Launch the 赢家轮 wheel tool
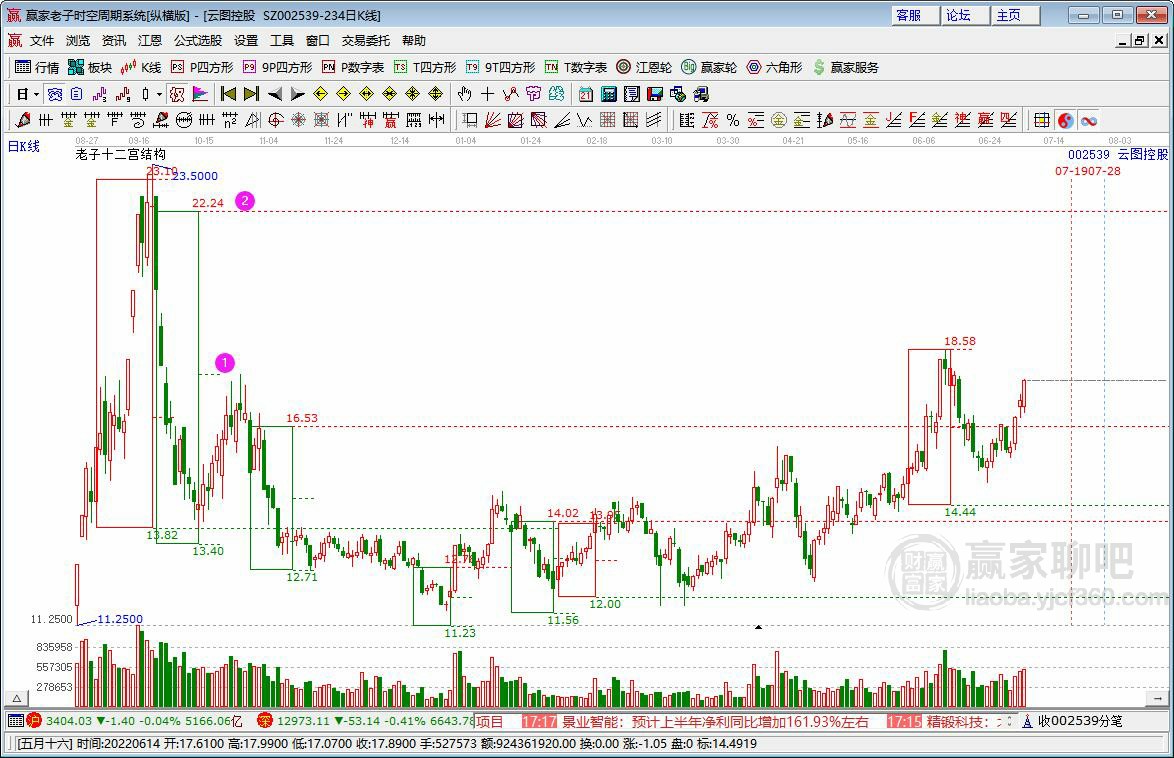 [709, 67]
